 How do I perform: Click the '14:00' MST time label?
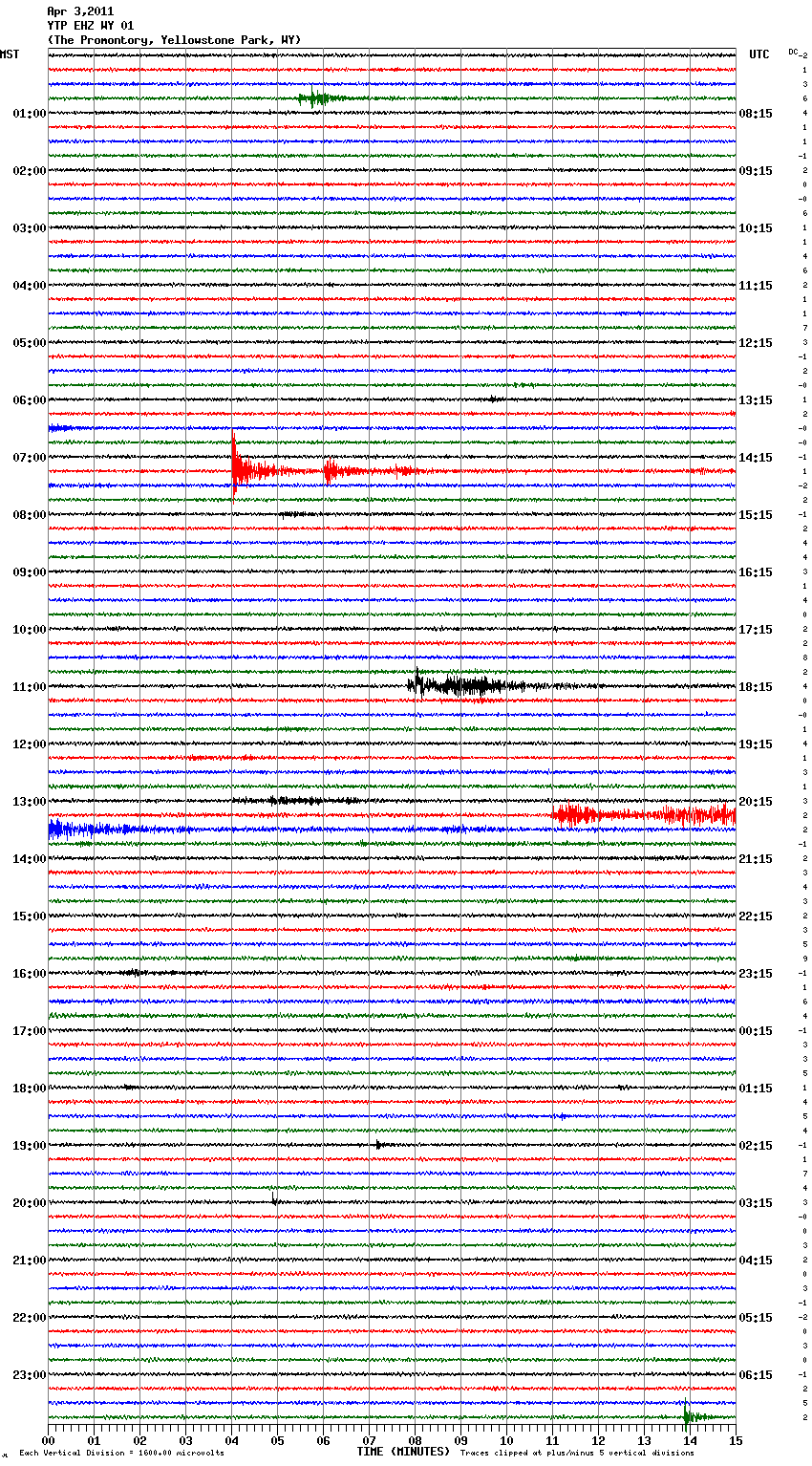coord(30,859)
